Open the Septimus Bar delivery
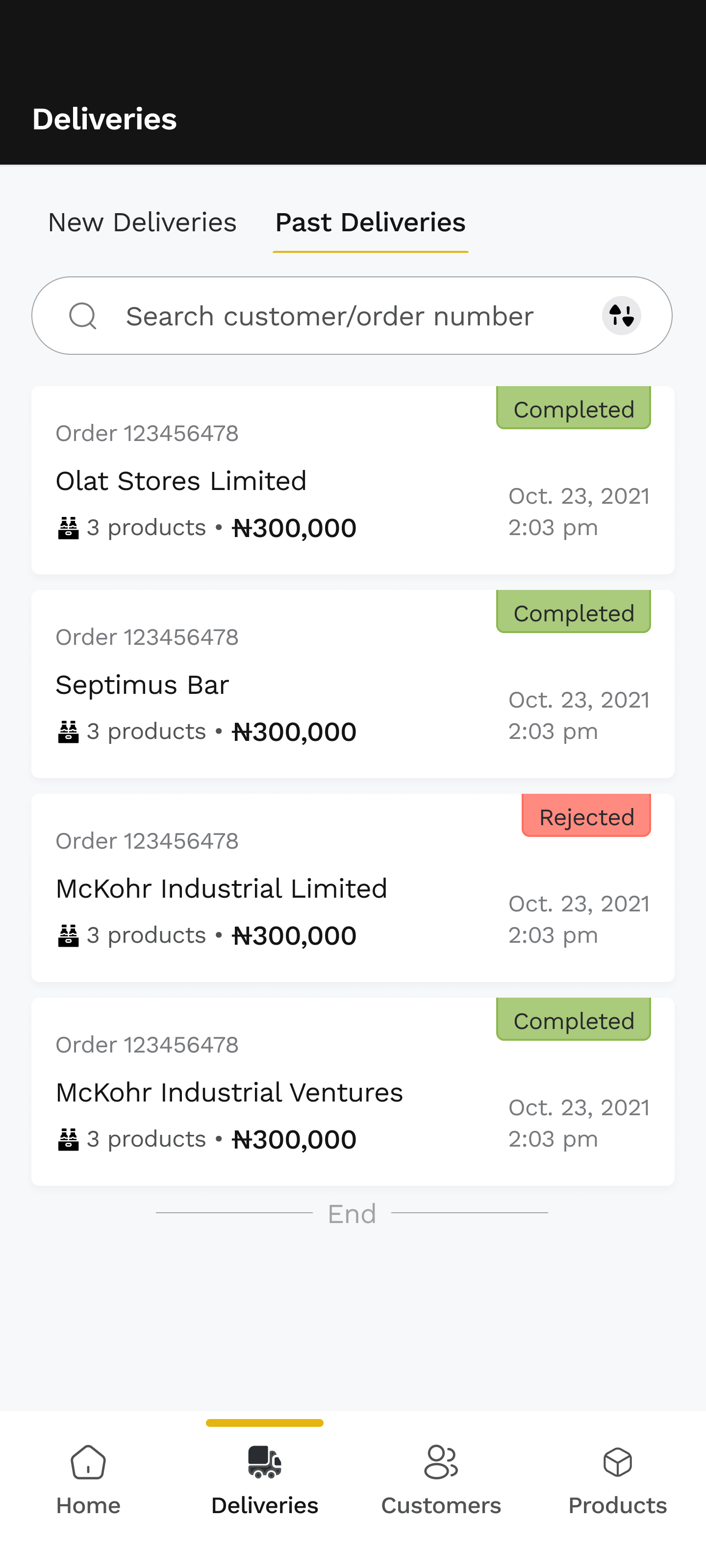 point(142,685)
